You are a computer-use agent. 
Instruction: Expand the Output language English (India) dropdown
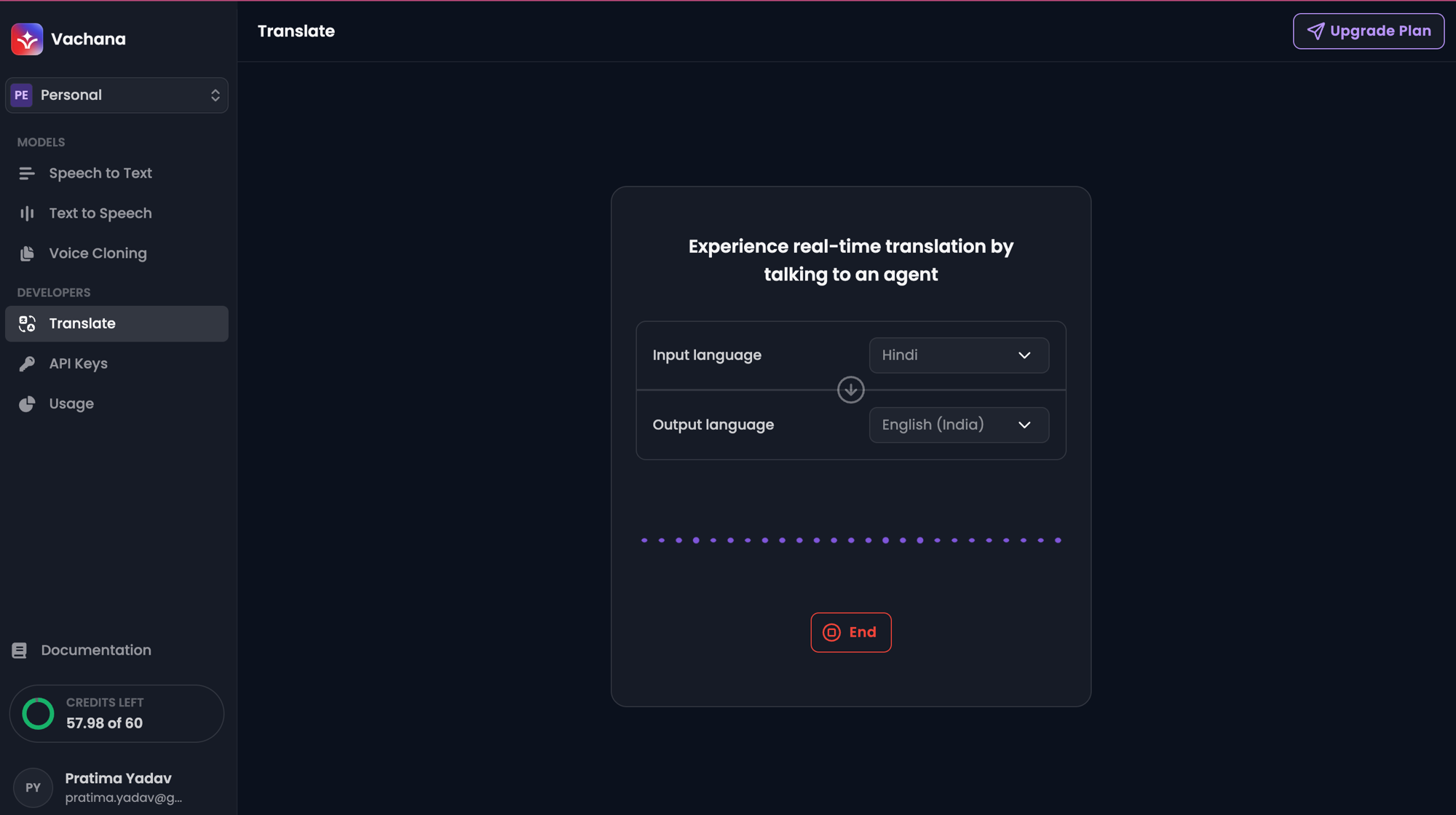click(x=959, y=425)
